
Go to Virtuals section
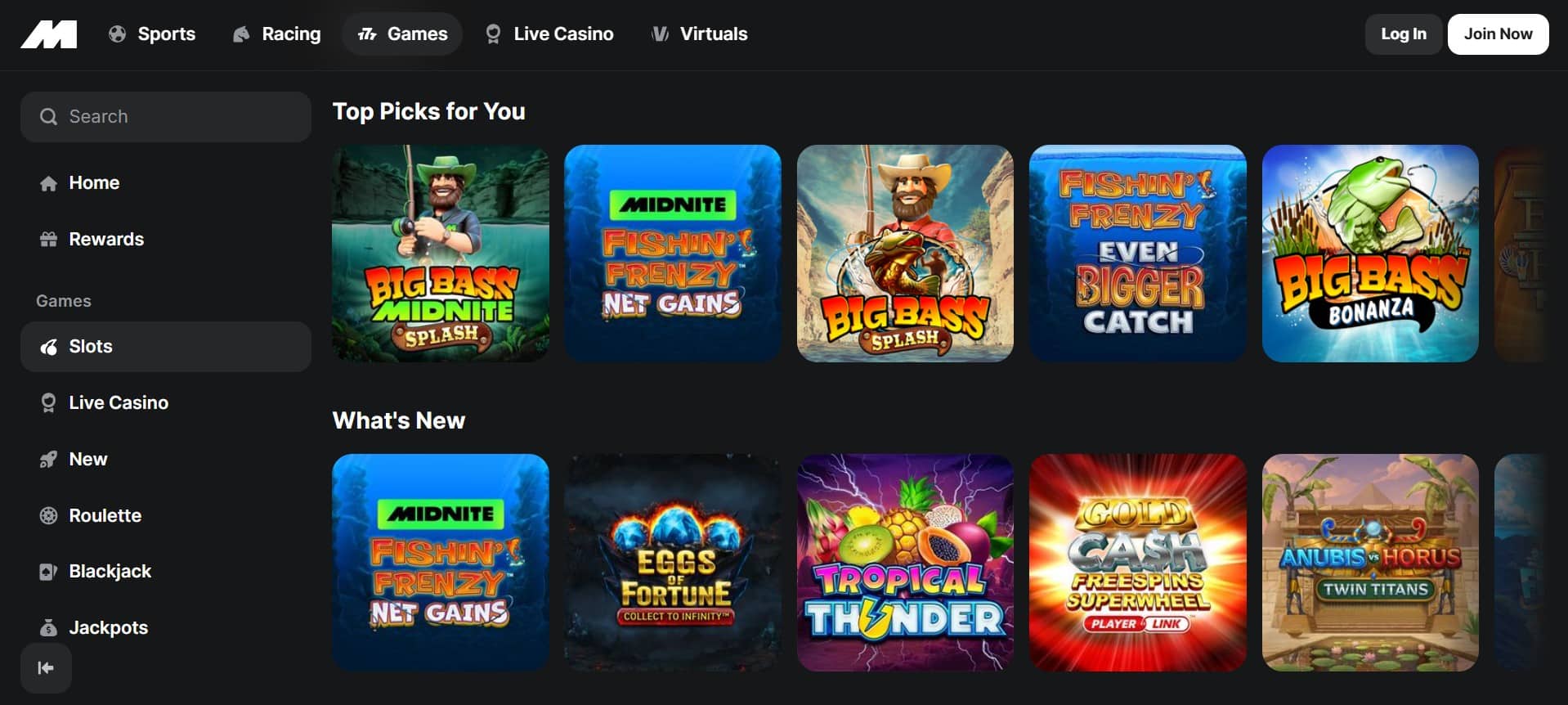(699, 34)
